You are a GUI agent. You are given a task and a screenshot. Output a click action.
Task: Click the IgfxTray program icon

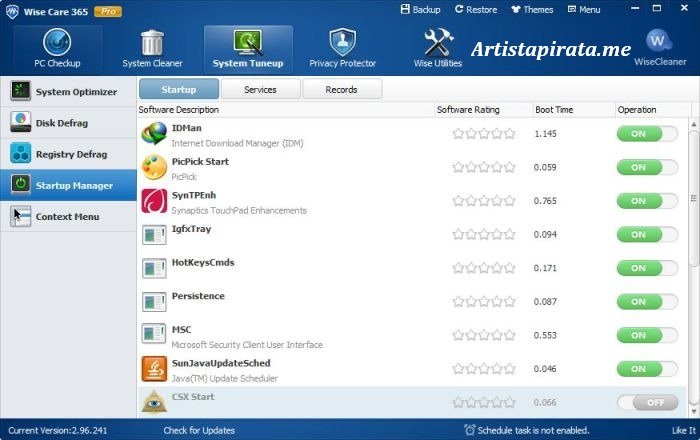tap(154, 235)
